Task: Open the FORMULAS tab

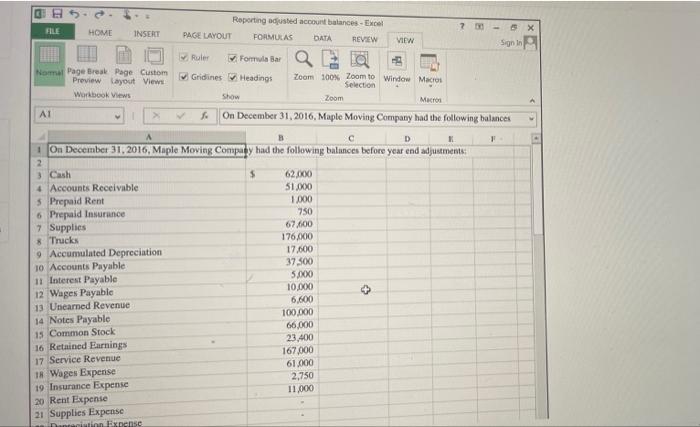Action: [273, 37]
